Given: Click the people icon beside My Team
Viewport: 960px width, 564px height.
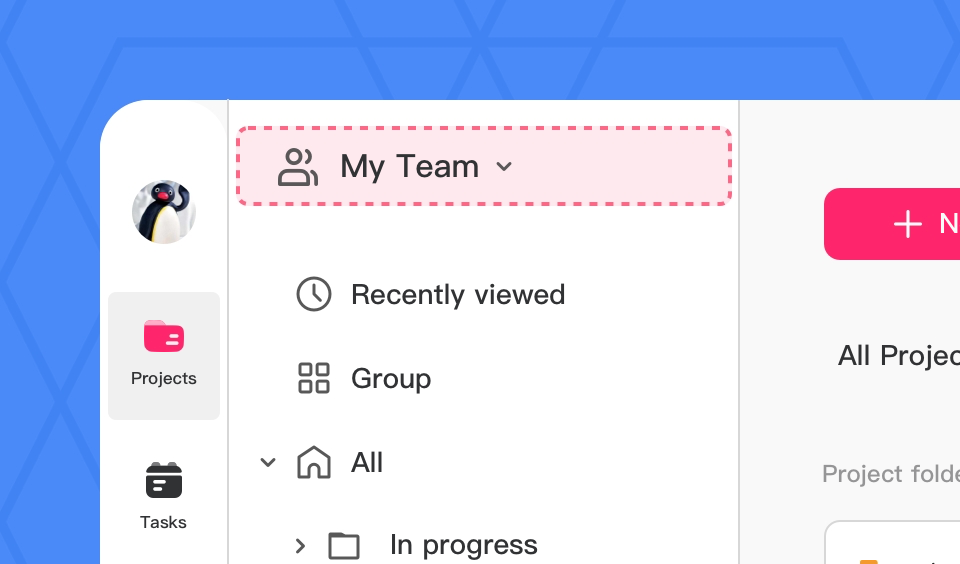Looking at the screenshot, I should pyautogui.click(x=297, y=167).
